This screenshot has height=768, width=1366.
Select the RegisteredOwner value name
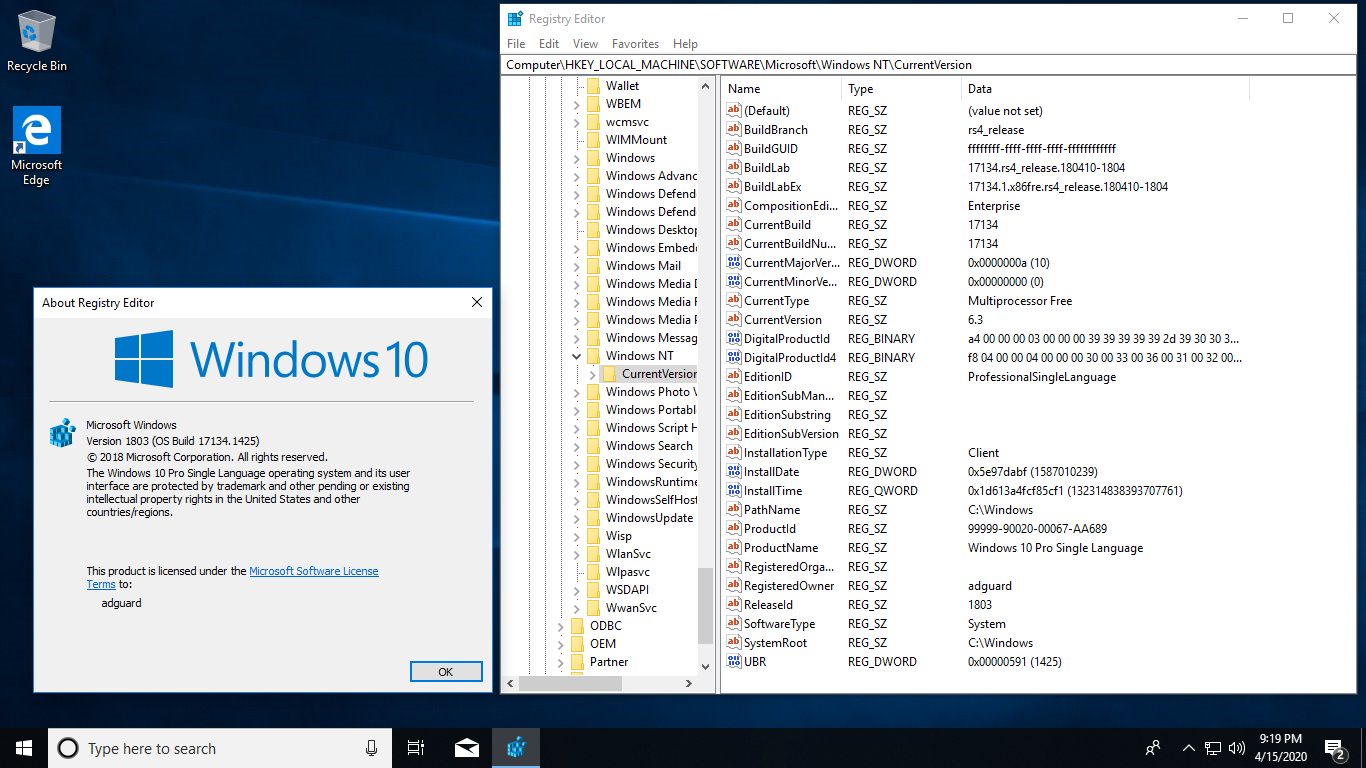[x=789, y=586]
